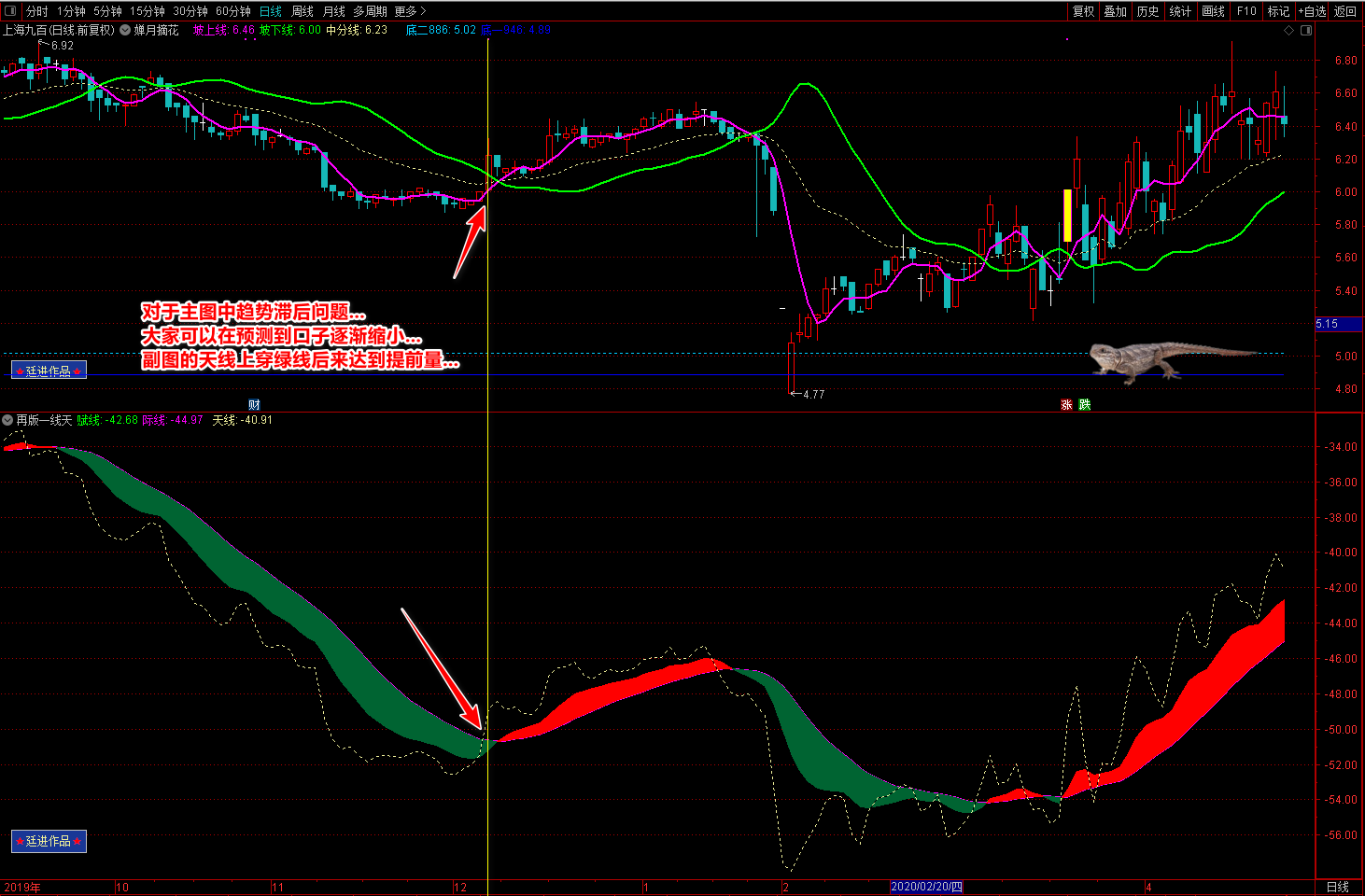Viewport: 1365px width, 896px height.
Task: Expand the 更多 periods list
Action: tap(410, 11)
